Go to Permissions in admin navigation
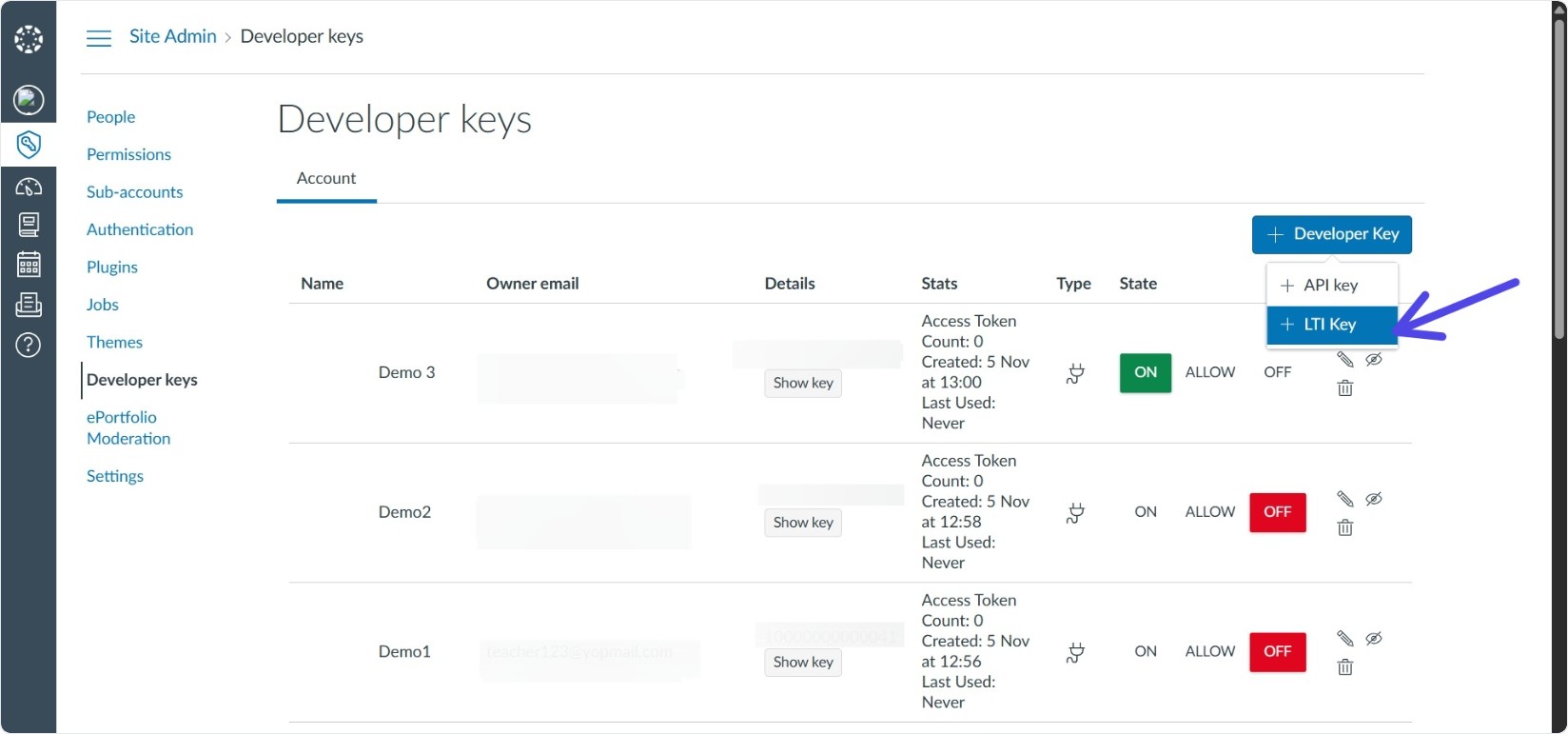 [x=128, y=154]
